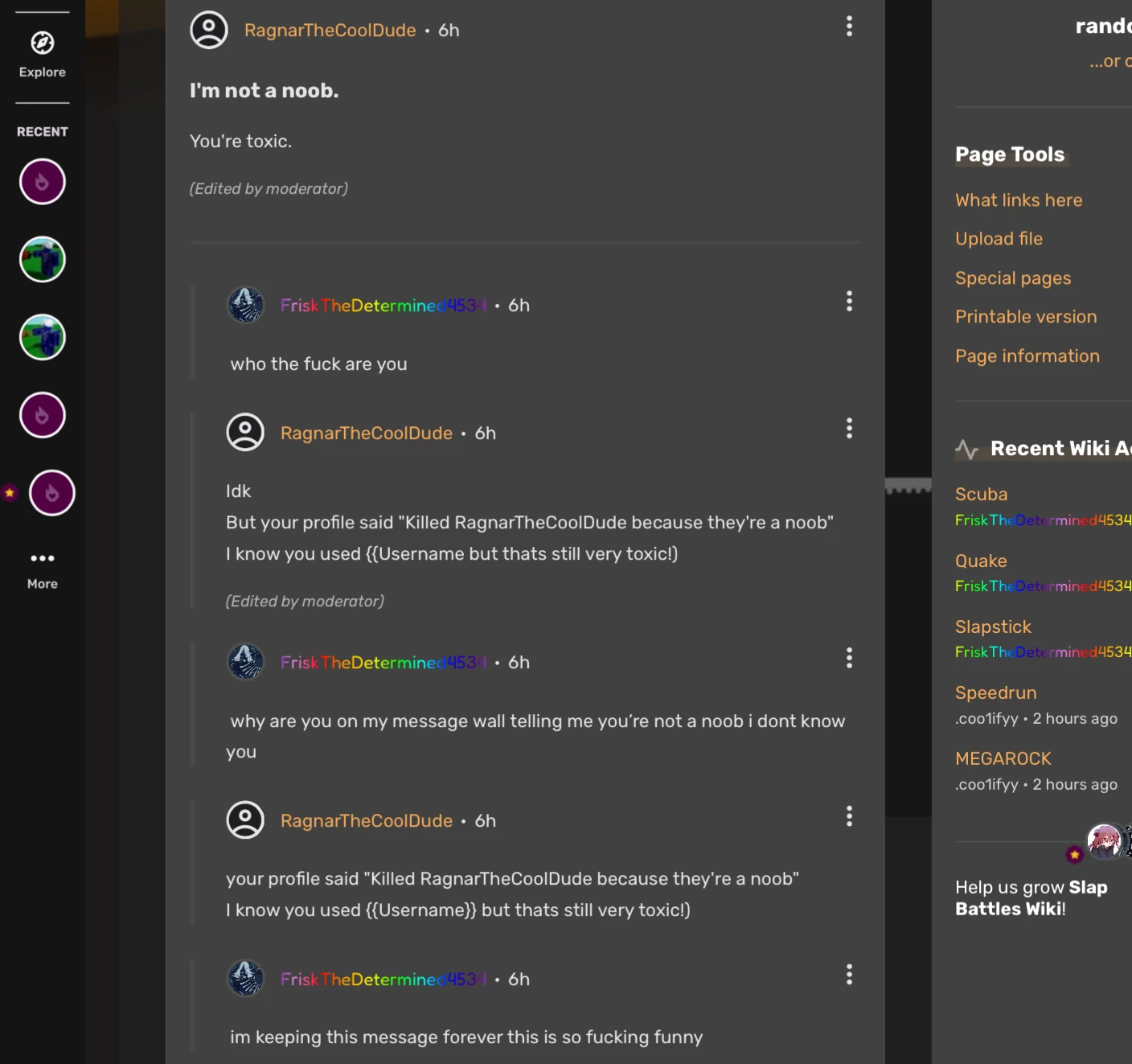Image resolution: width=1132 pixels, height=1064 pixels.
Task: Click the Upload file link
Action: click(x=999, y=239)
